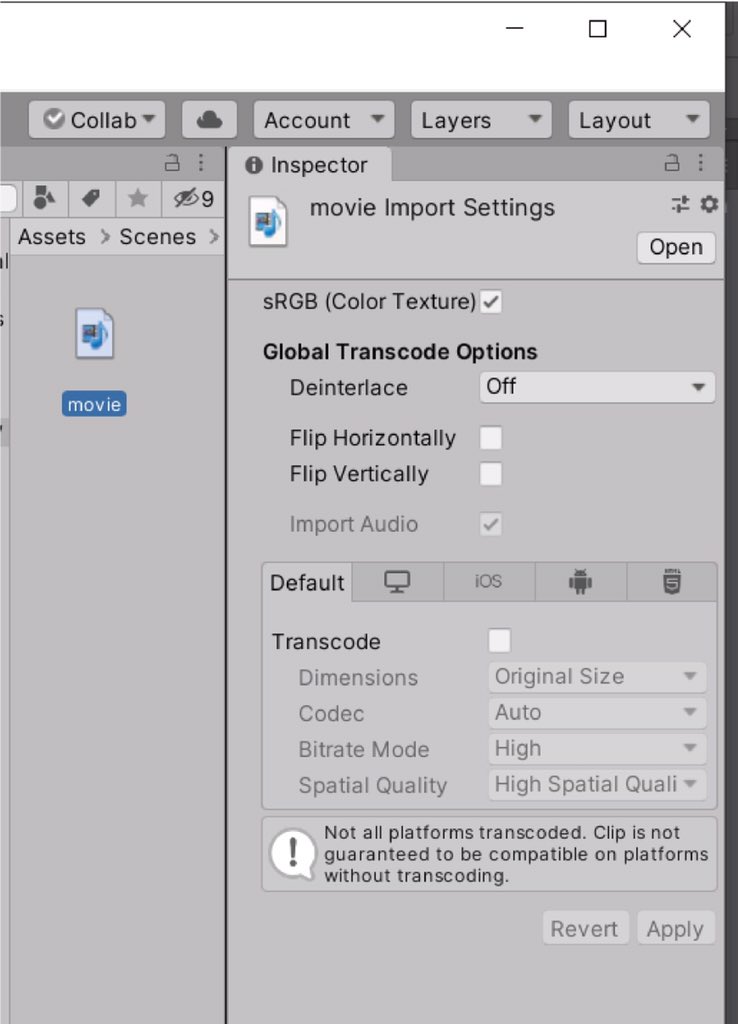The image size is (738, 1024).
Task: Select the PC standalone monitor tab
Action: (x=397, y=582)
